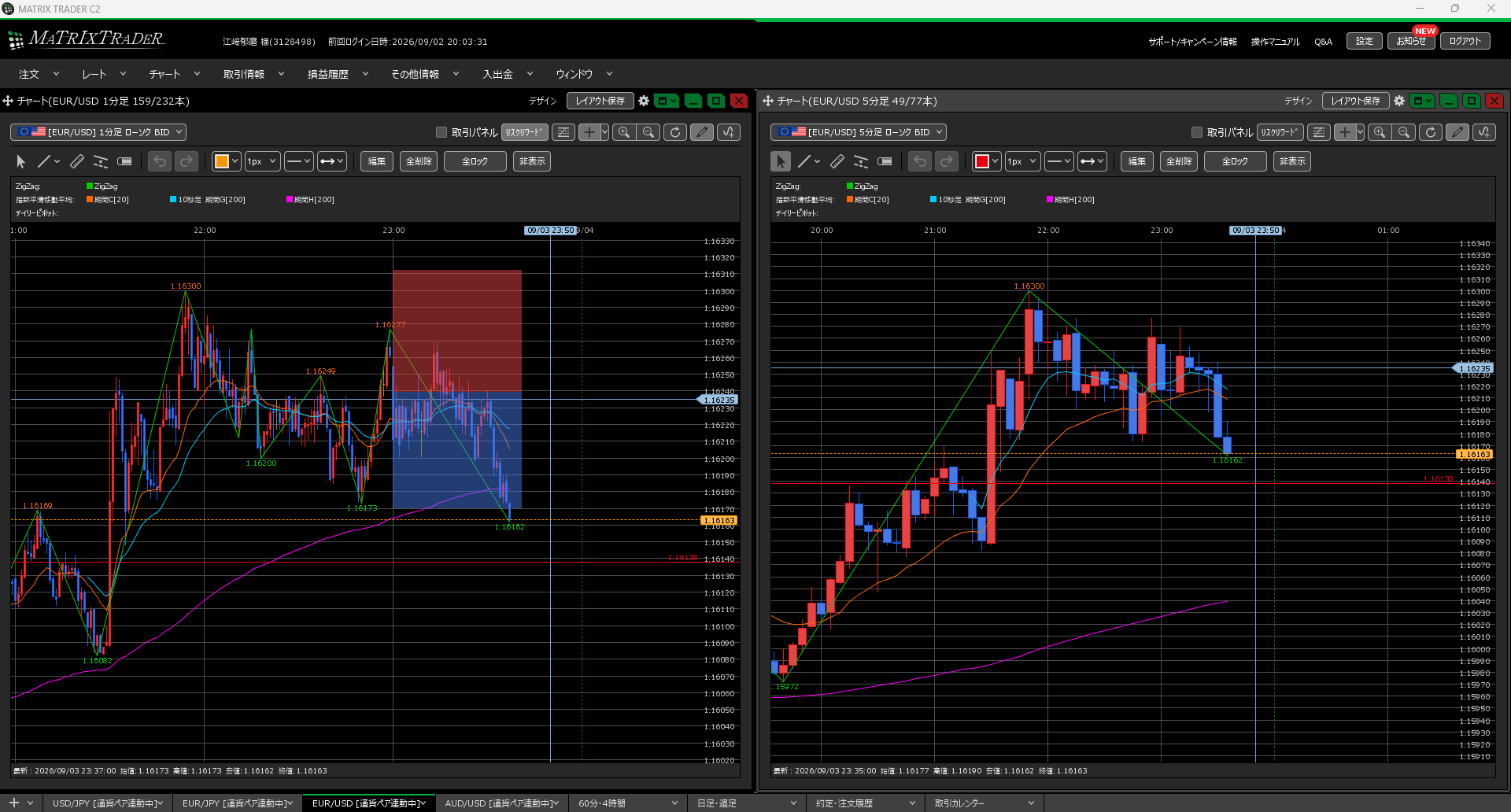Pick ruler measure tool in 5-minute chart
1511x812 pixels.
tap(837, 161)
